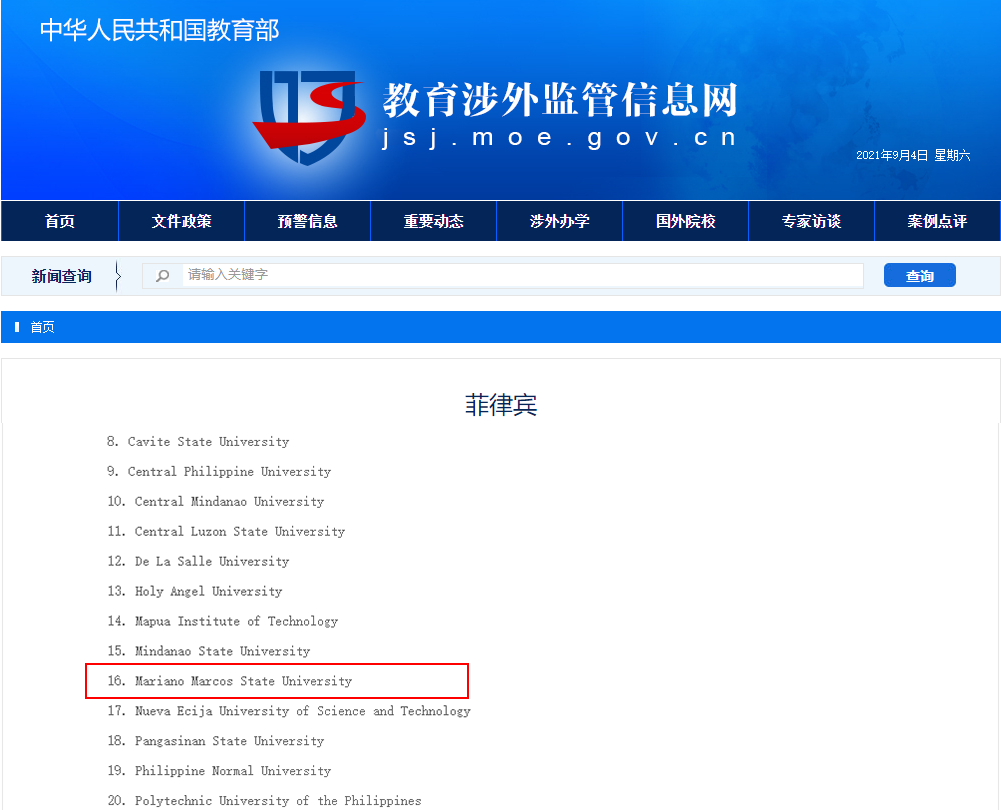Click the jsj.moe.gov.cn URL text
The image size is (1001, 810).
click(559, 137)
